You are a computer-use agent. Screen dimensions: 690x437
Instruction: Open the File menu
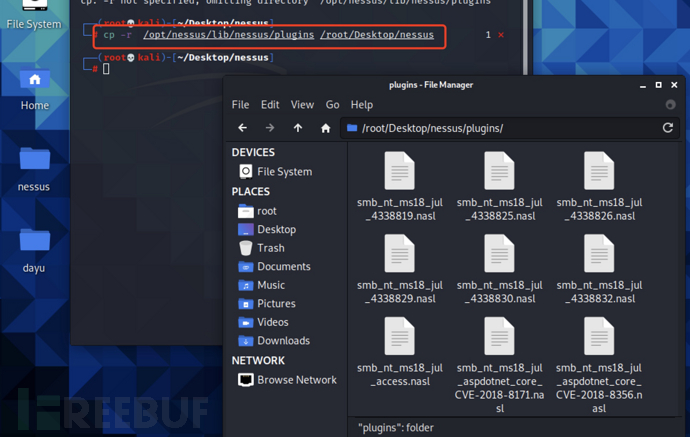click(240, 105)
